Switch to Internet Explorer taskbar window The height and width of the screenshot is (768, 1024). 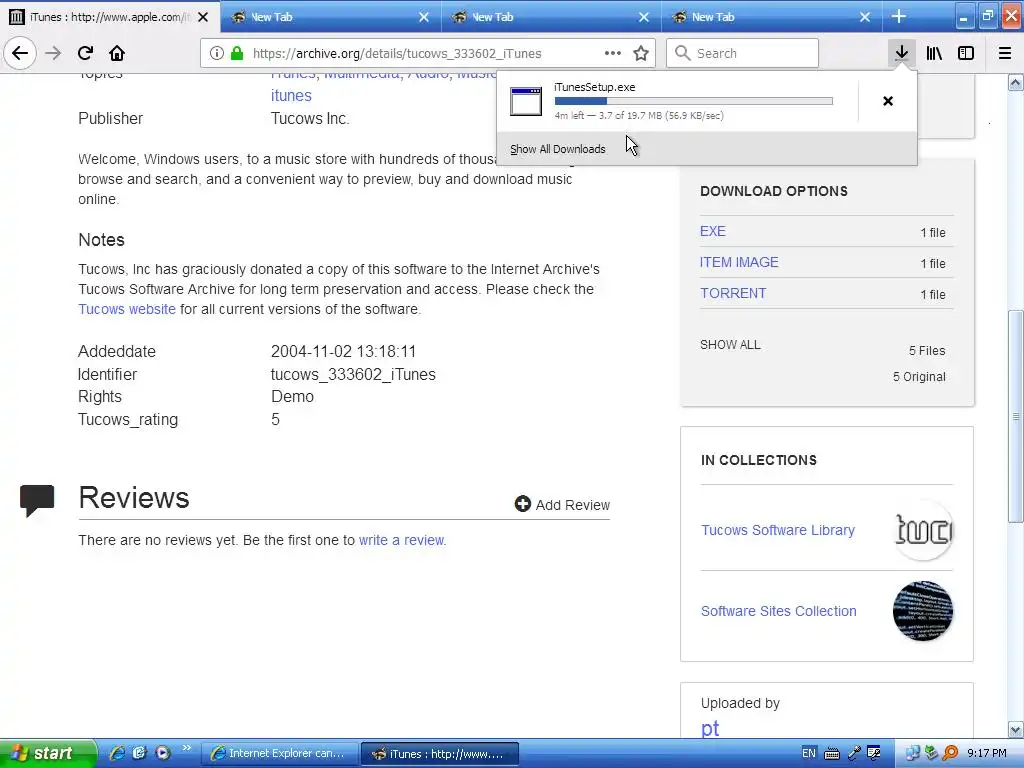point(280,753)
